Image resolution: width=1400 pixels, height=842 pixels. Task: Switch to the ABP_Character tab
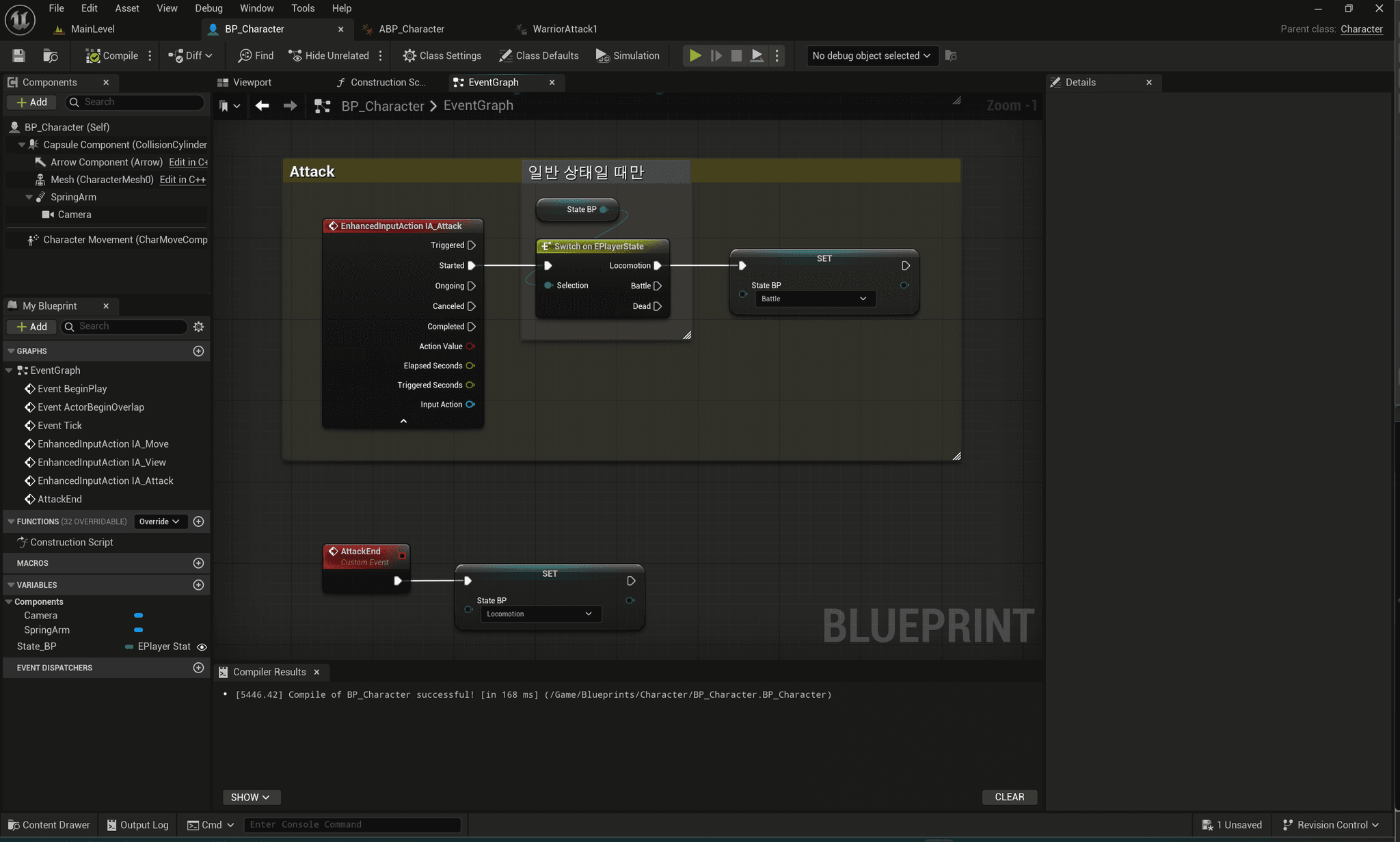pyautogui.click(x=412, y=29)
